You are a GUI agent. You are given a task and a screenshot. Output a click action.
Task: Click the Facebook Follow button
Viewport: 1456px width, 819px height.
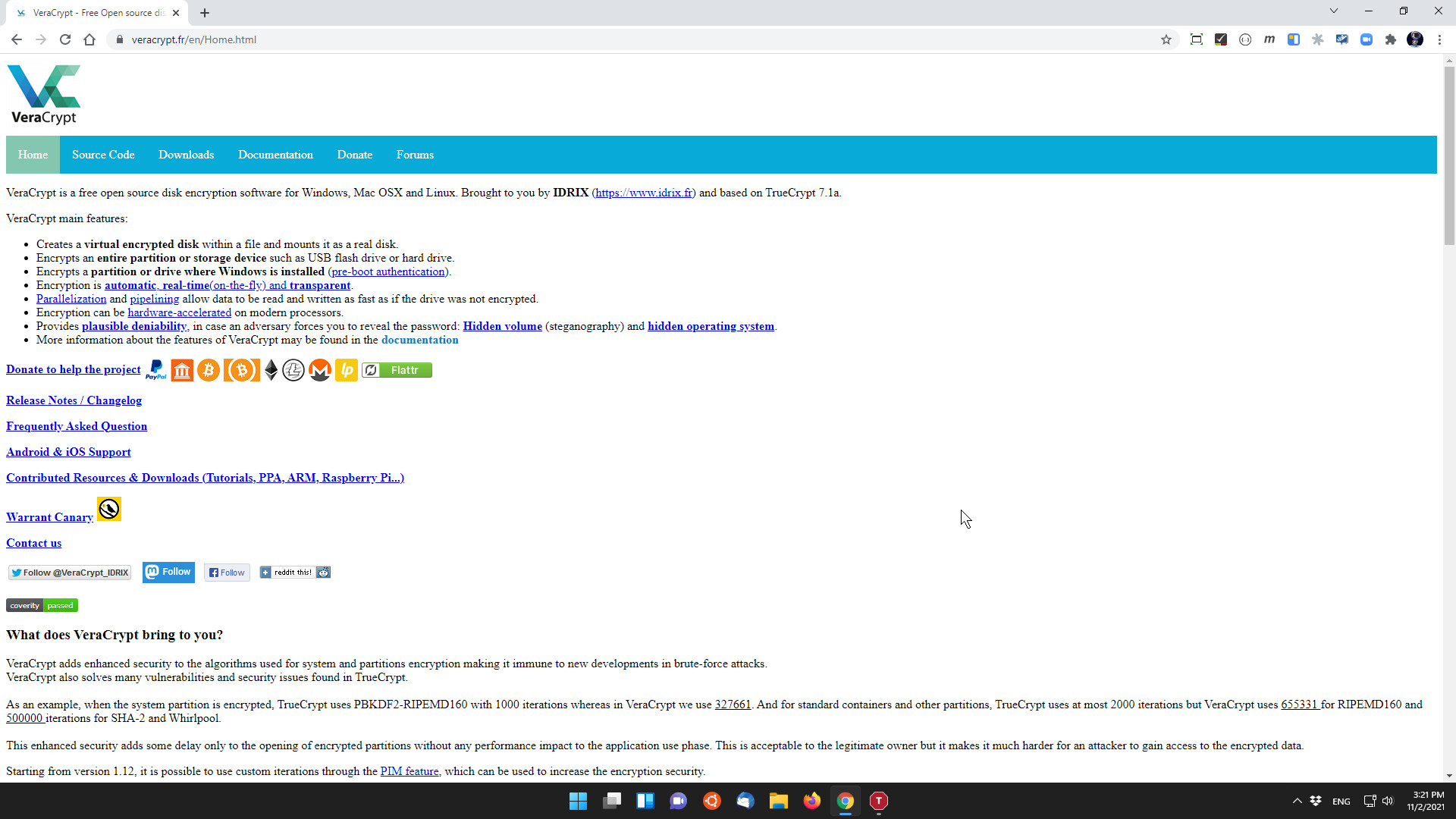pyautogui.click(x=227, y=573)
